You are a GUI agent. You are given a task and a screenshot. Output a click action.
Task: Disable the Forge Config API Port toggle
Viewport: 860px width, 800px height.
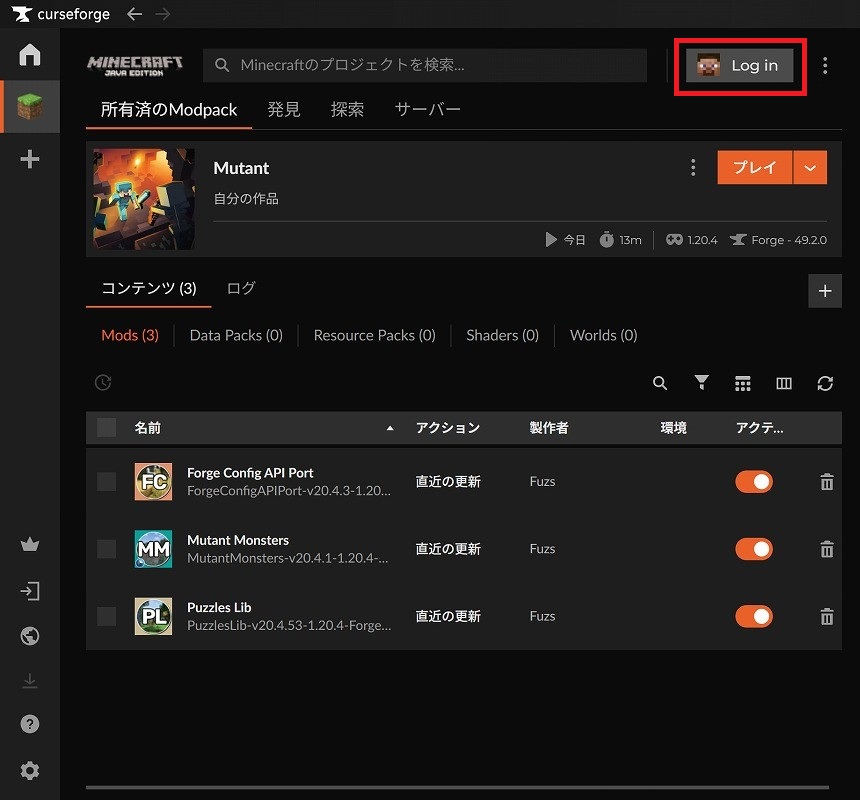point(754,482)
